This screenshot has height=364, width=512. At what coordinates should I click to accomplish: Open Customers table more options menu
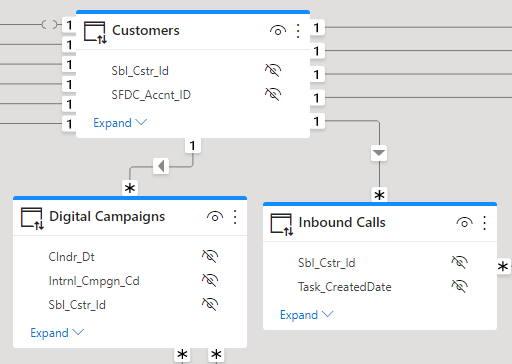[x=298, y=31]
